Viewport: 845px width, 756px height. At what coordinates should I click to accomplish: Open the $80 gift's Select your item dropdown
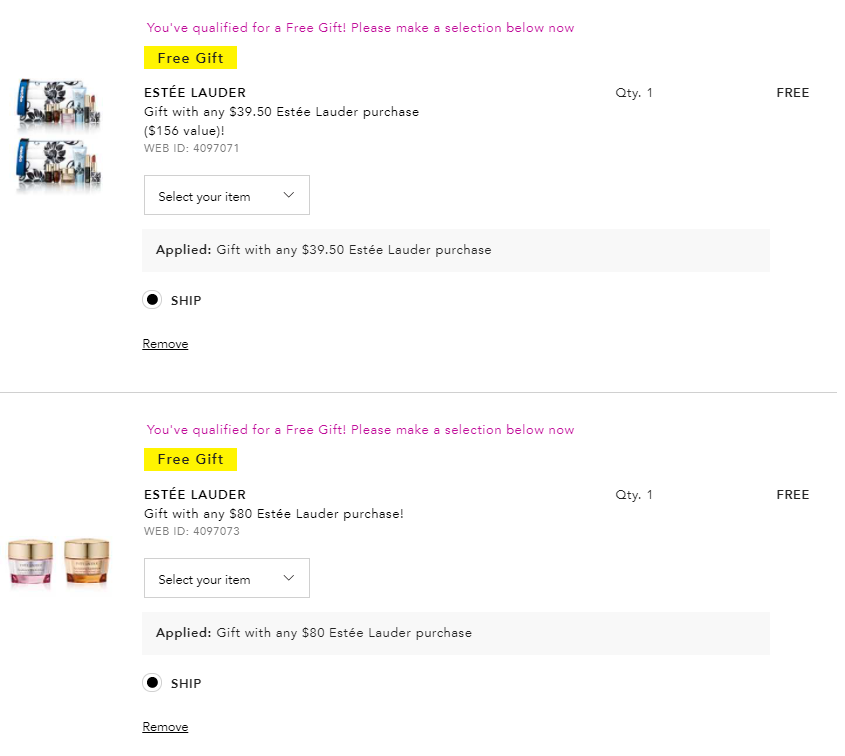coord(226,578)
